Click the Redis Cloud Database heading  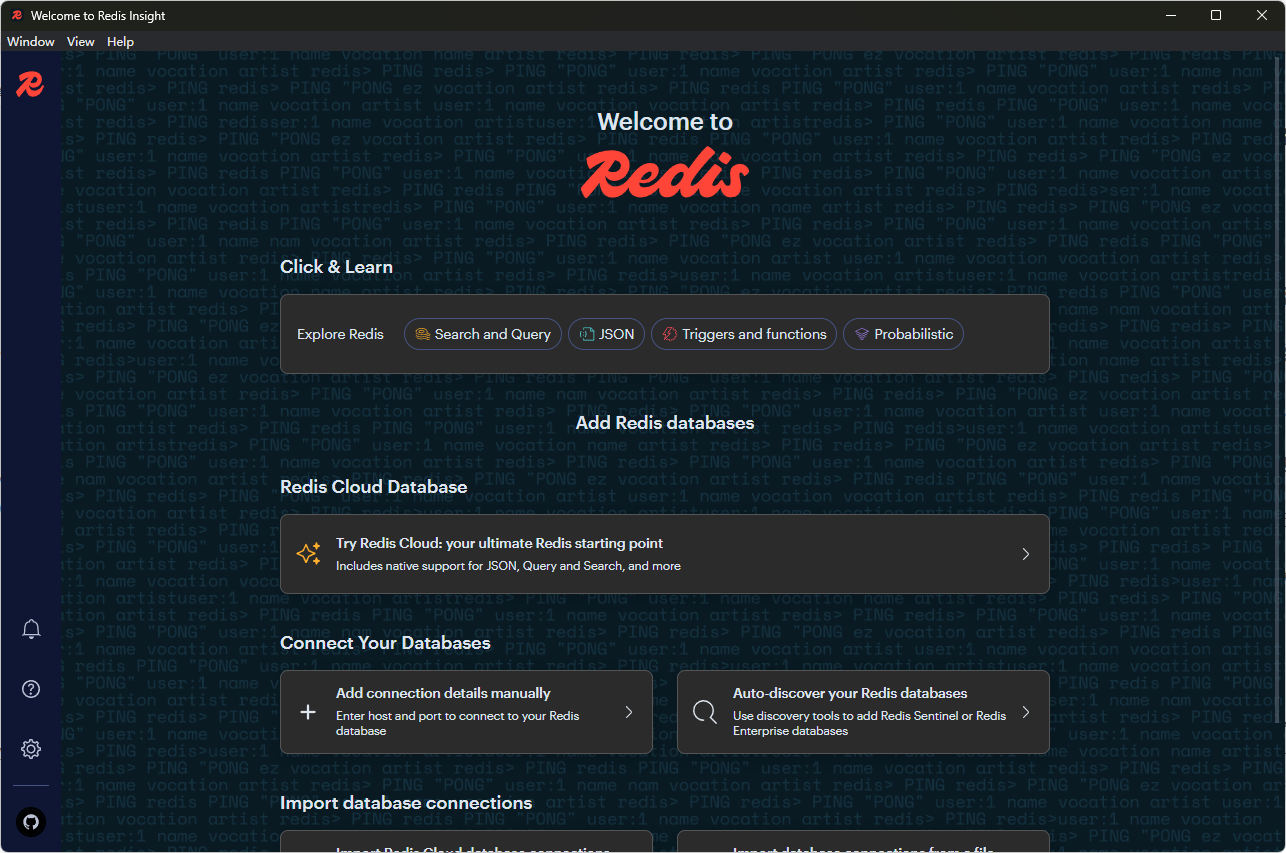click(373, 487)
